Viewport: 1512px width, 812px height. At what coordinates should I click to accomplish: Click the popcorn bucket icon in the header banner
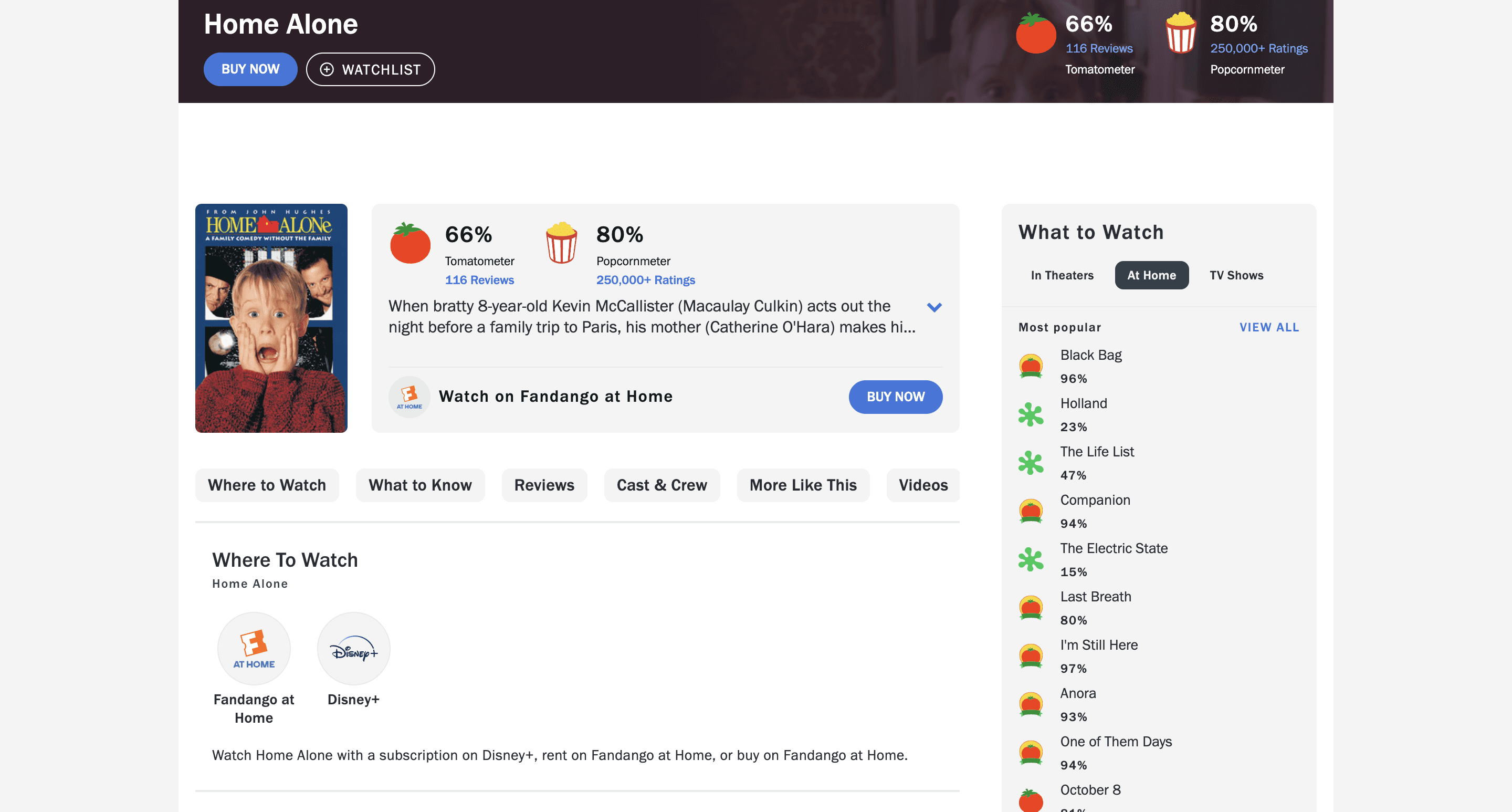[1180, 32]
